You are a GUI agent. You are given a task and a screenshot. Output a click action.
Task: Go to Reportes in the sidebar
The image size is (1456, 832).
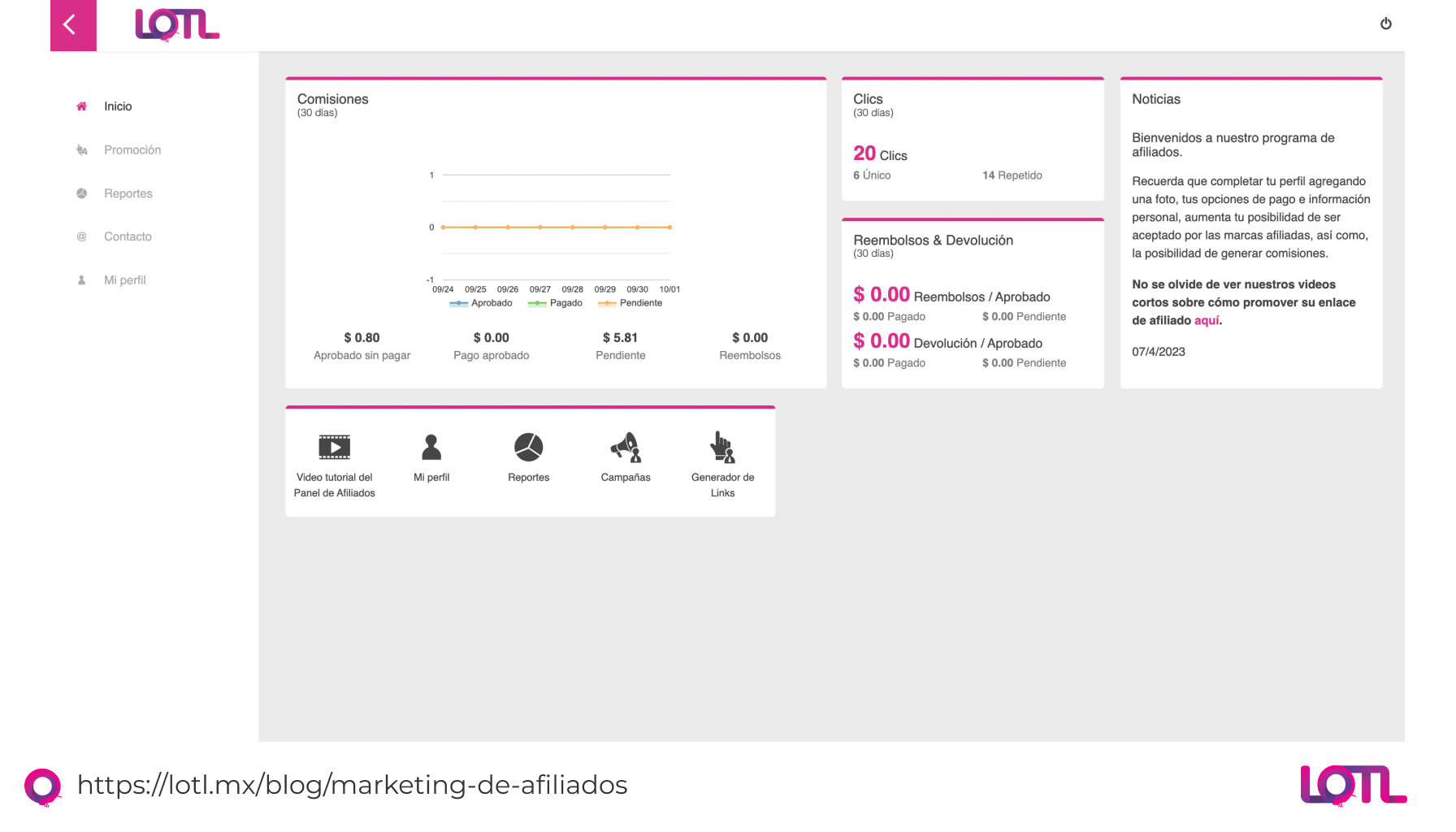point(128,193)
